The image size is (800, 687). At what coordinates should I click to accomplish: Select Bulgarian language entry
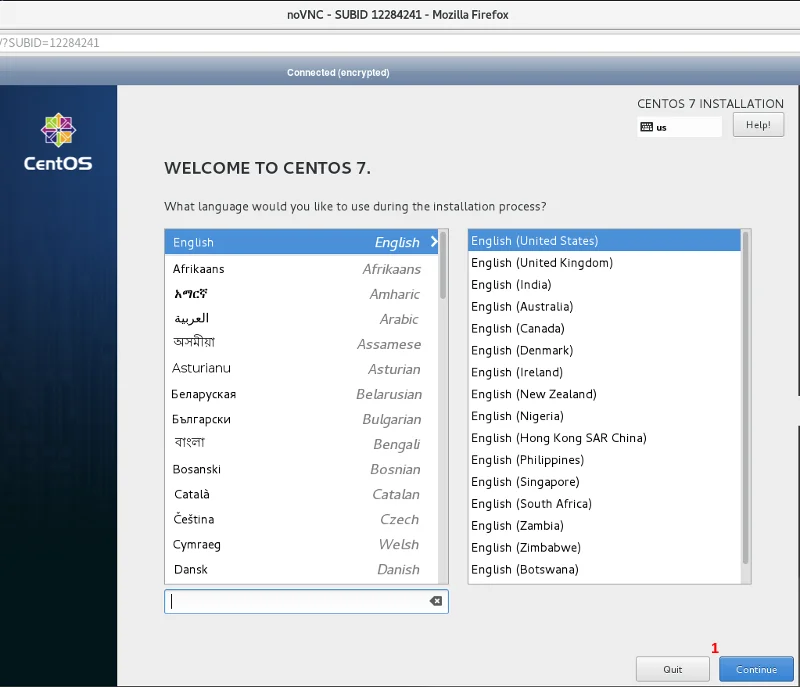pos(297,419)
